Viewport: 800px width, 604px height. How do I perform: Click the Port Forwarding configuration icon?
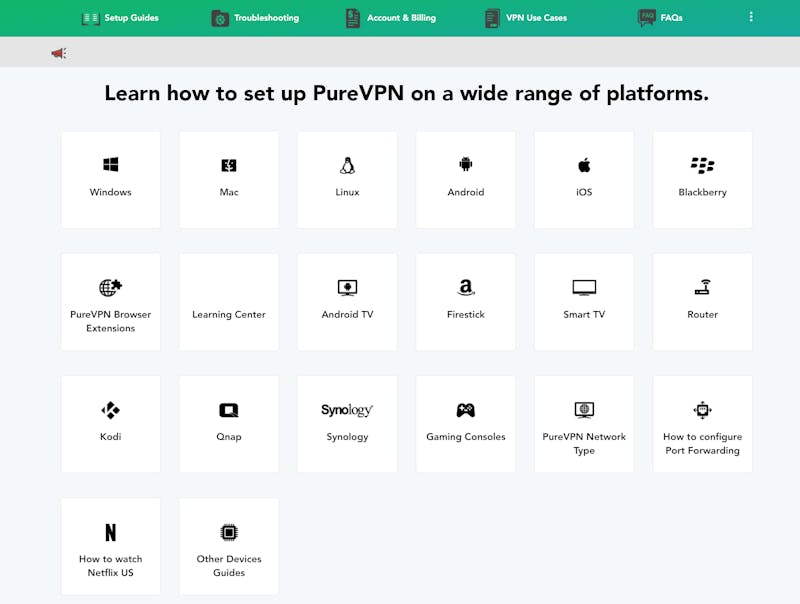click(703, 410)
